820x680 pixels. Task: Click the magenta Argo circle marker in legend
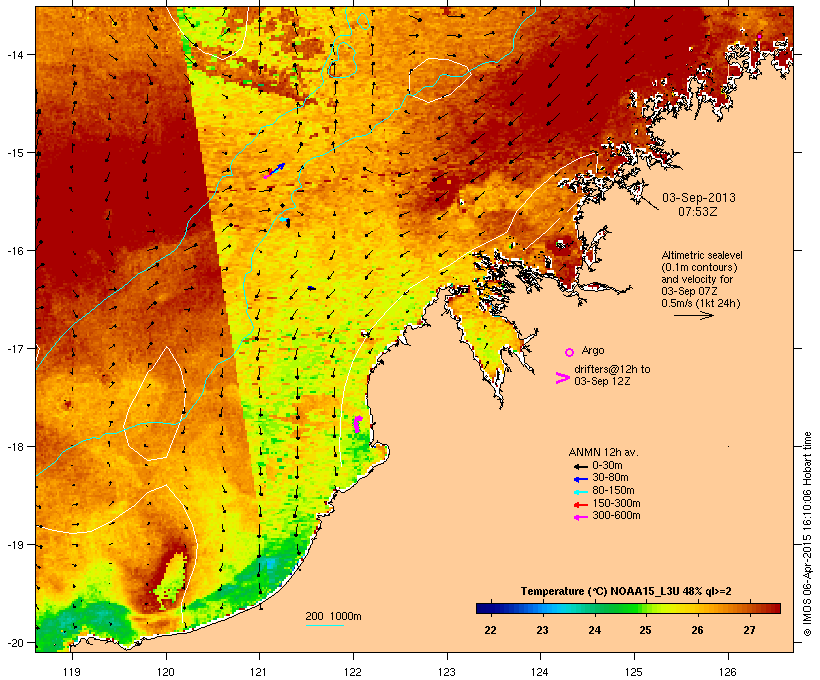click(x=570, y=352)
